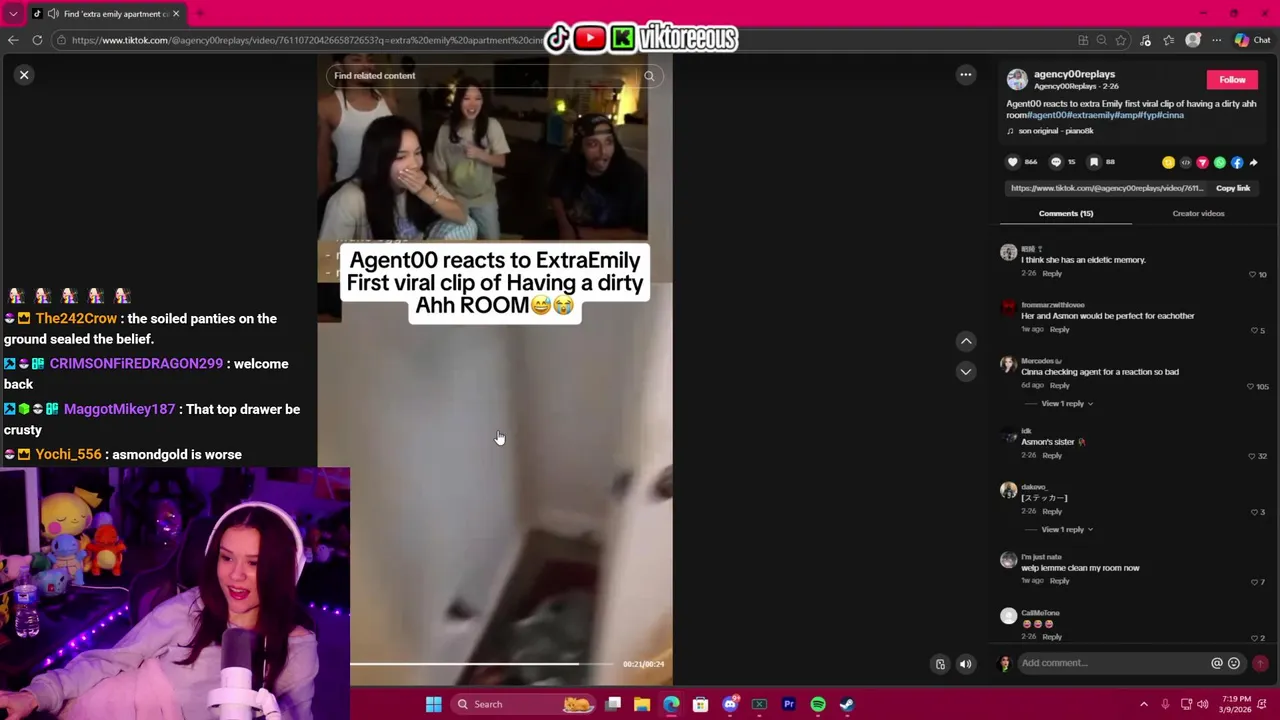
Task: Open Discord from the taskbar
Action: (730, 704)
